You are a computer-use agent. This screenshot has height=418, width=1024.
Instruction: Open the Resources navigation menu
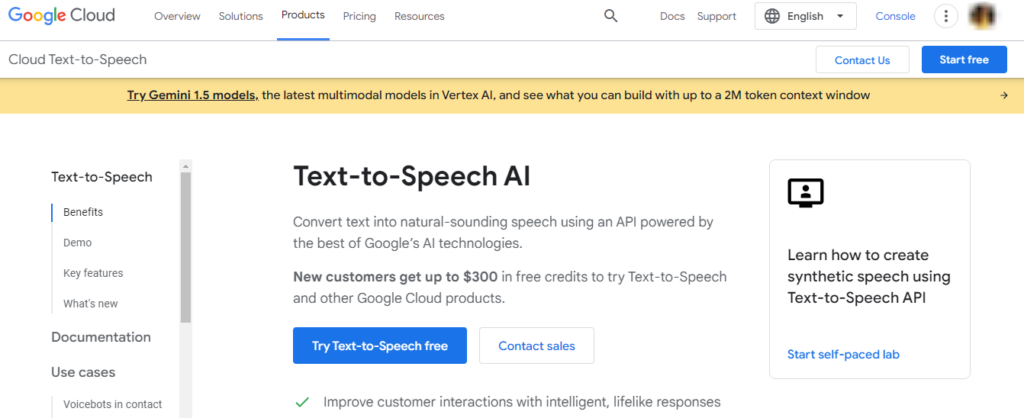click(419, 16)
